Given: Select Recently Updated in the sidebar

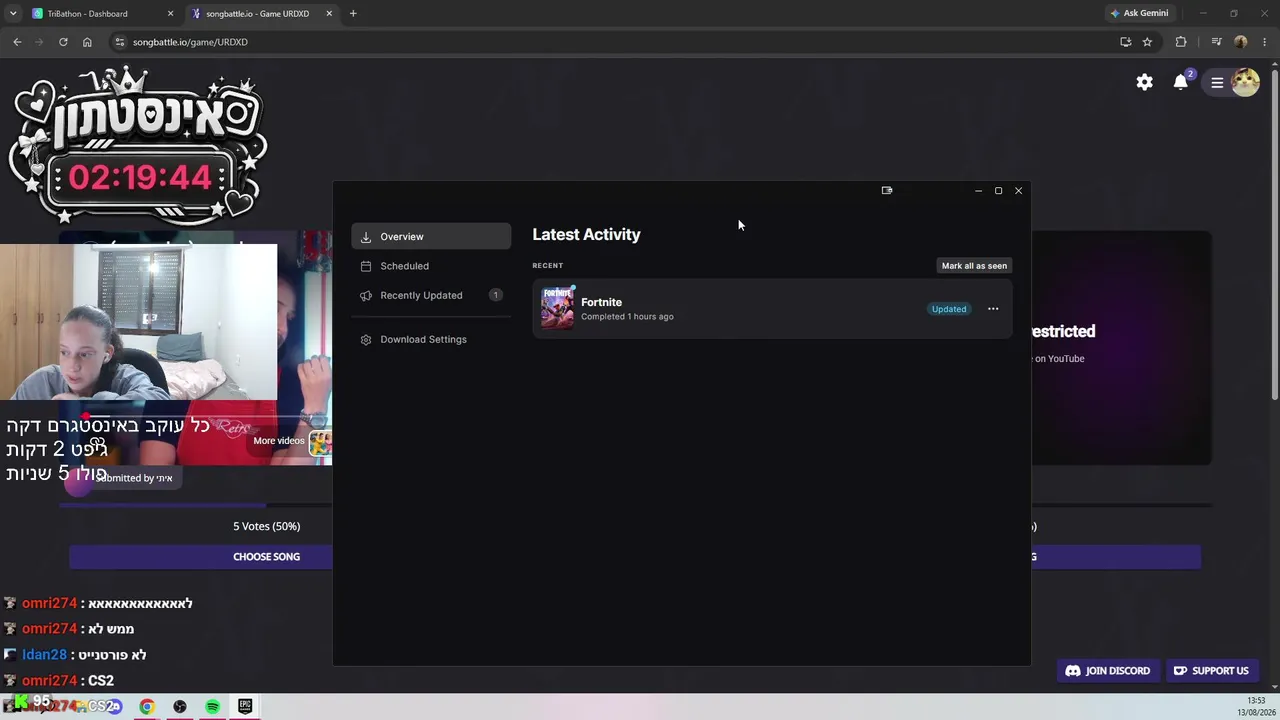Looking at the screenshot, I should point(431,295).
